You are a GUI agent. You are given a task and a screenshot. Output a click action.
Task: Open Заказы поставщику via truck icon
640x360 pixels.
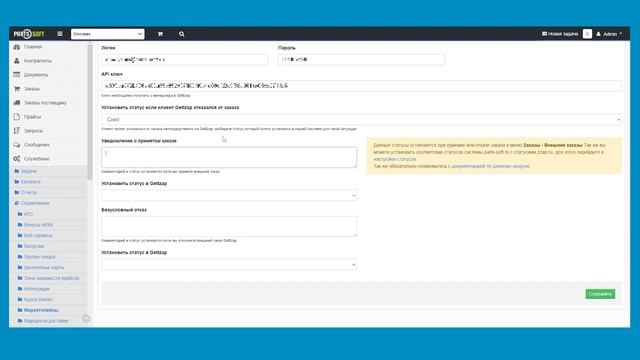(x=17, y=103)
